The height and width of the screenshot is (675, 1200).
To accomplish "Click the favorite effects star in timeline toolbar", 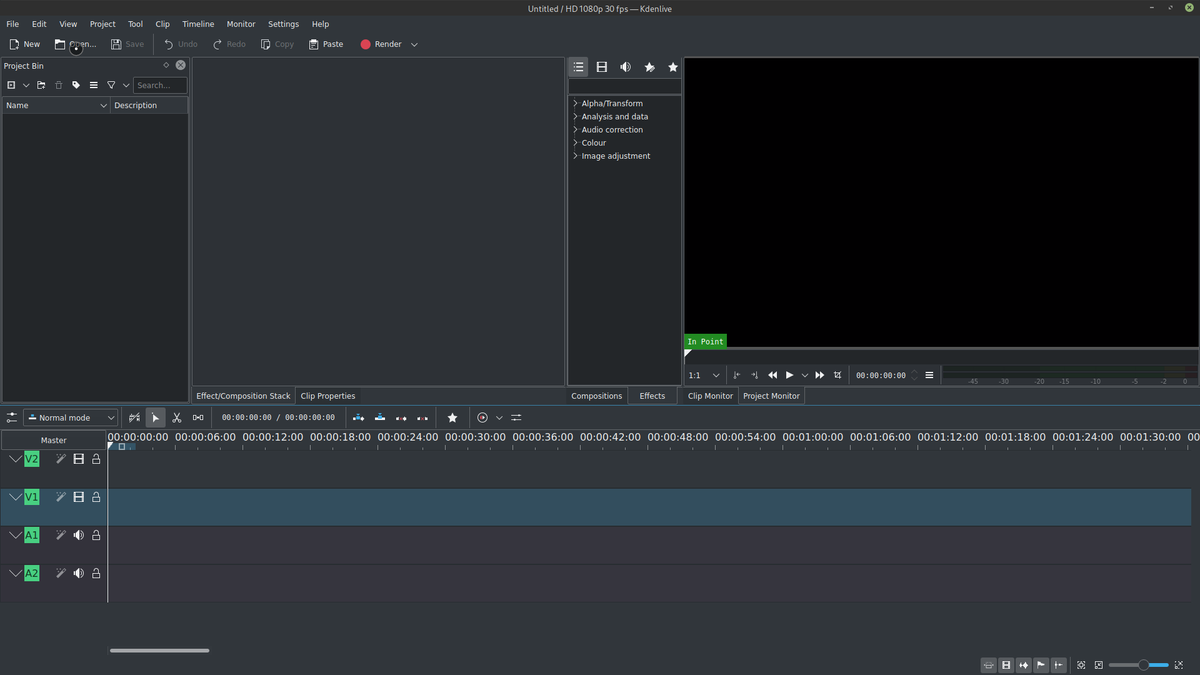I will click(x=452, y=418).
